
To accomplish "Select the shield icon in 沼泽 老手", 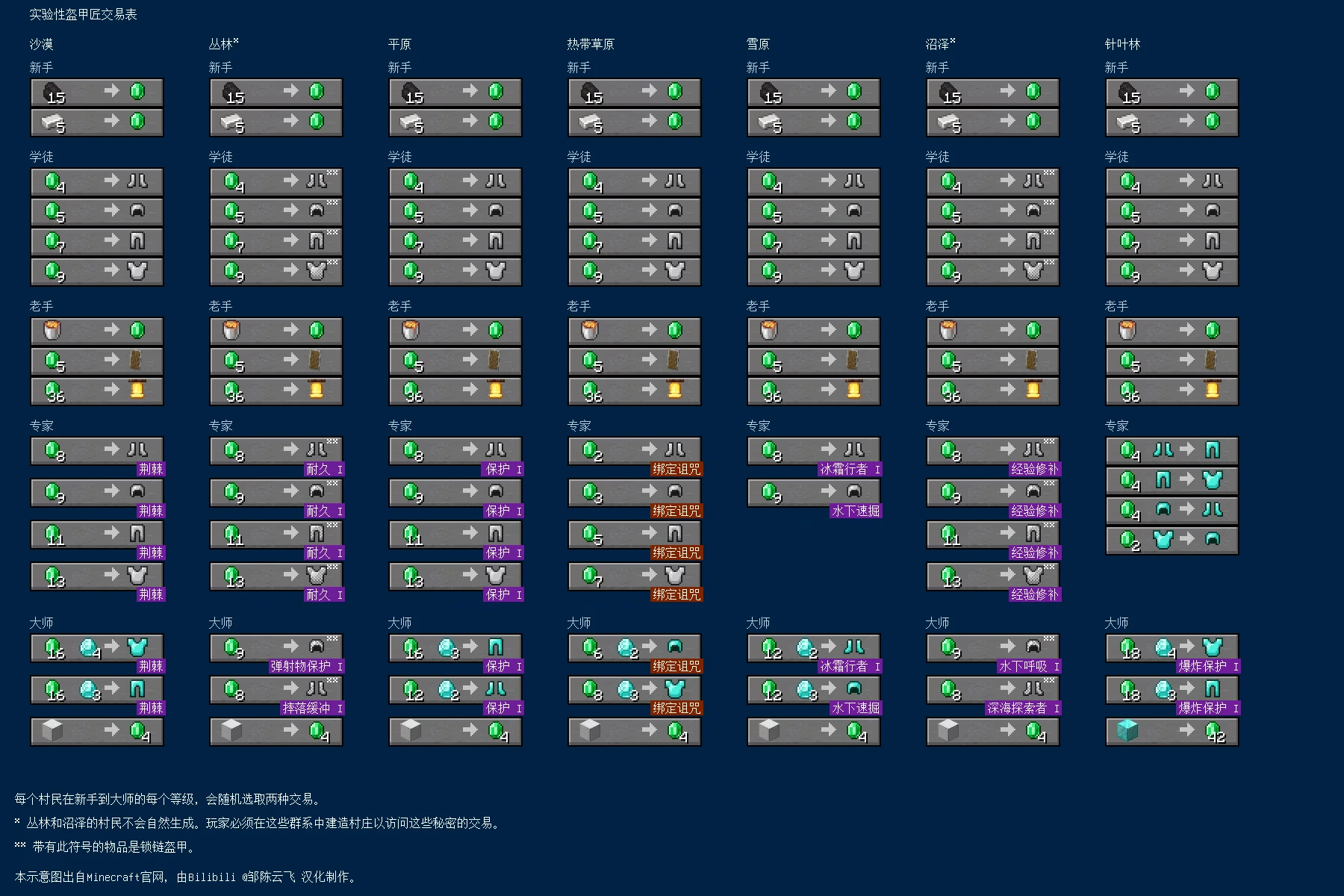I will [x=1033, y=360].
